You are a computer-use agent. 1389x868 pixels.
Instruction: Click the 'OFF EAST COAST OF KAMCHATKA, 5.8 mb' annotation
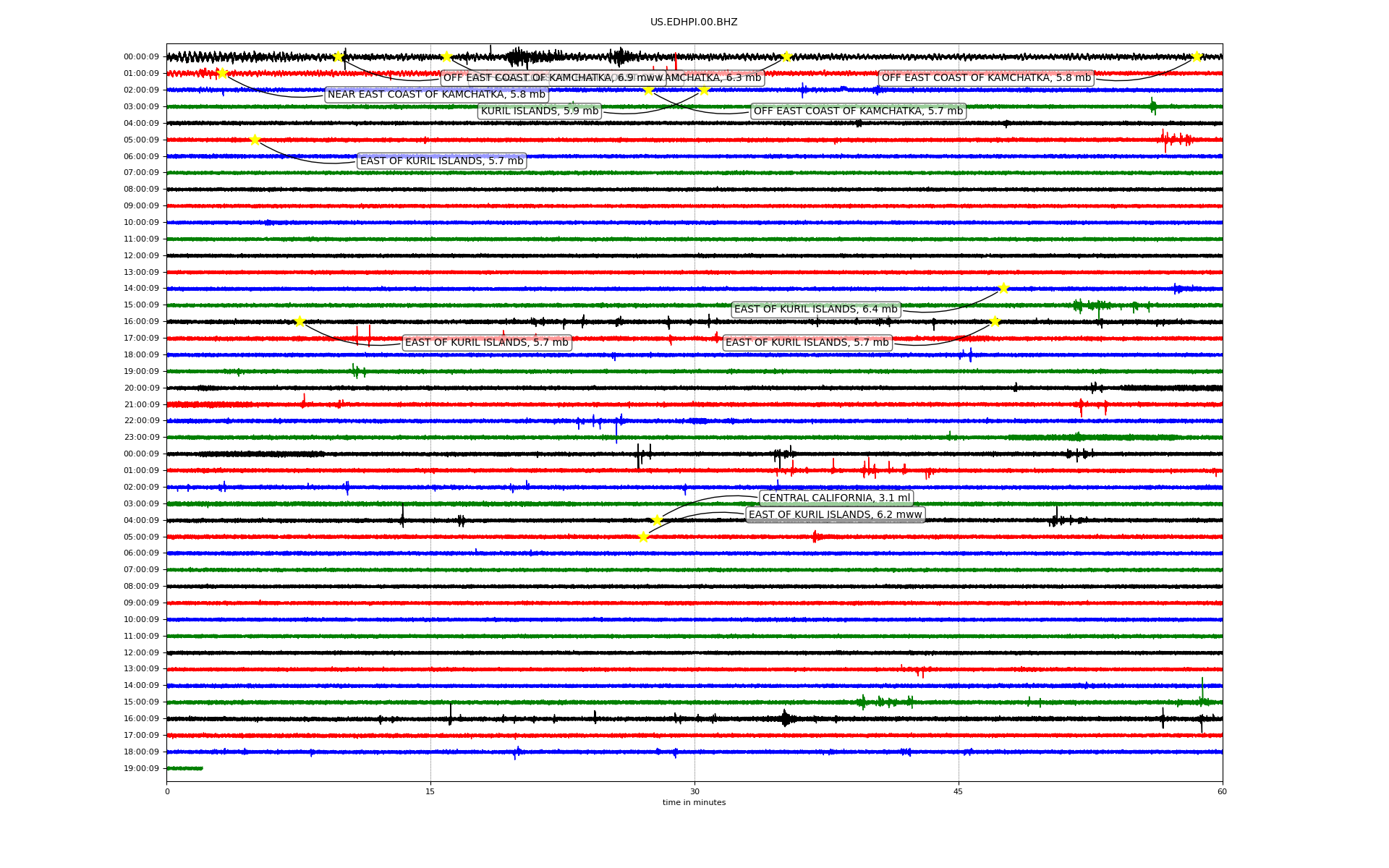(x=986, y=78)
